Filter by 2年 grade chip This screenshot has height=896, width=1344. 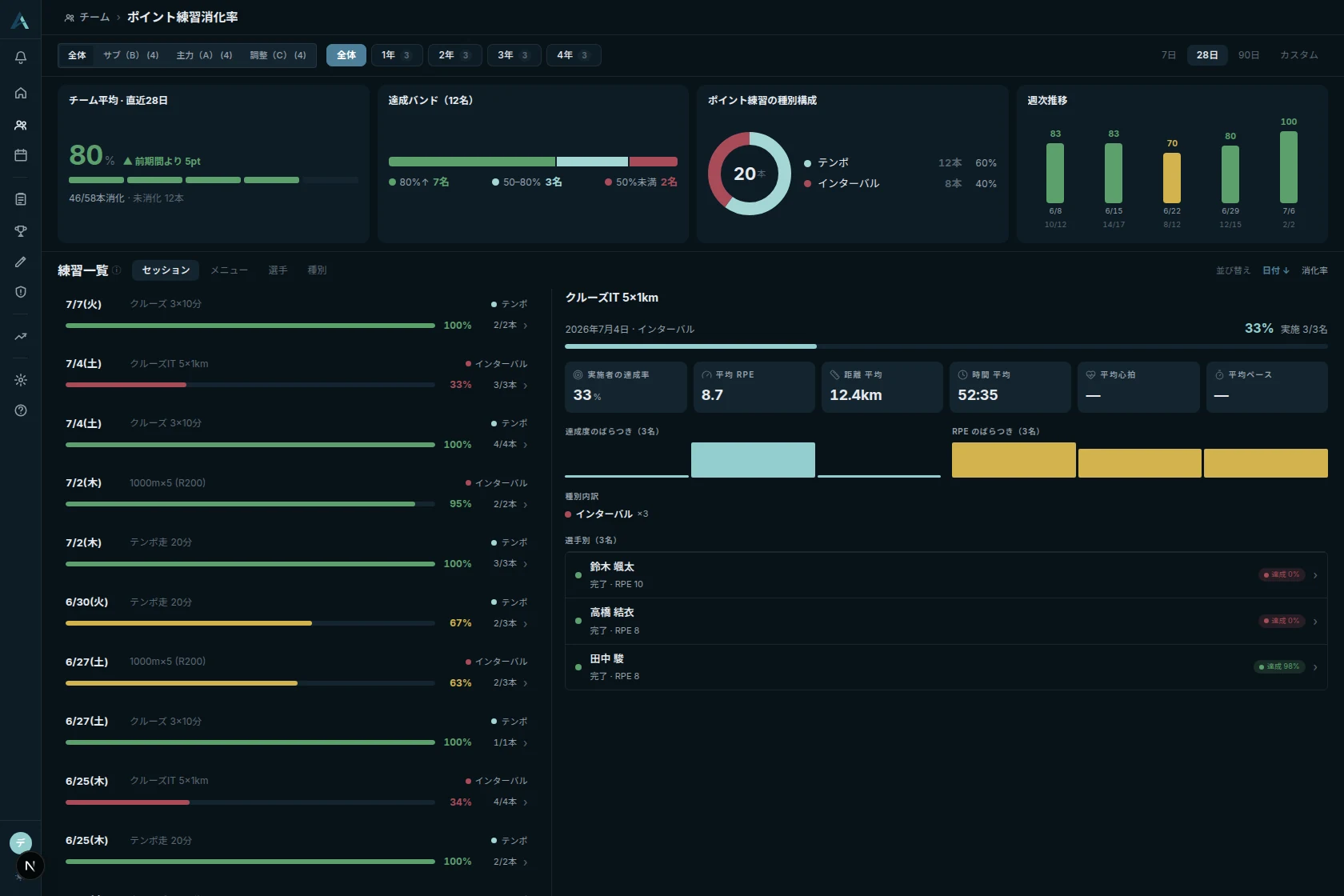click(x=454, y=55)
